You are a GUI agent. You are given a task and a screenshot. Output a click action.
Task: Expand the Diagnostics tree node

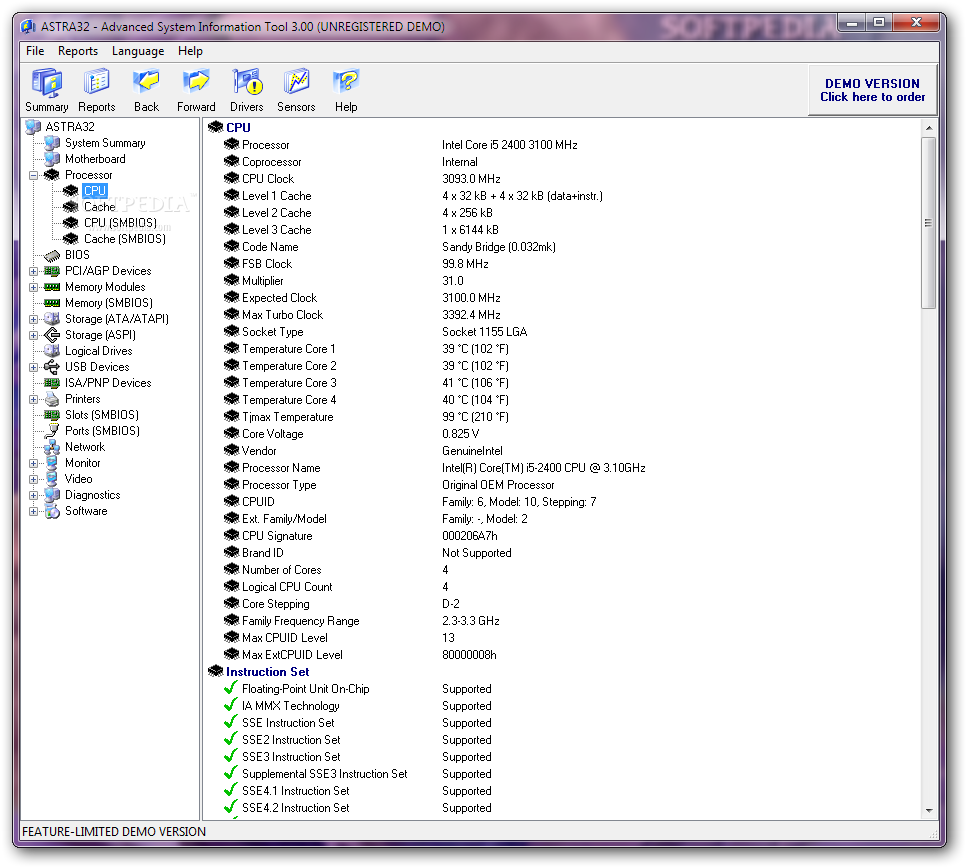(33, 495)
